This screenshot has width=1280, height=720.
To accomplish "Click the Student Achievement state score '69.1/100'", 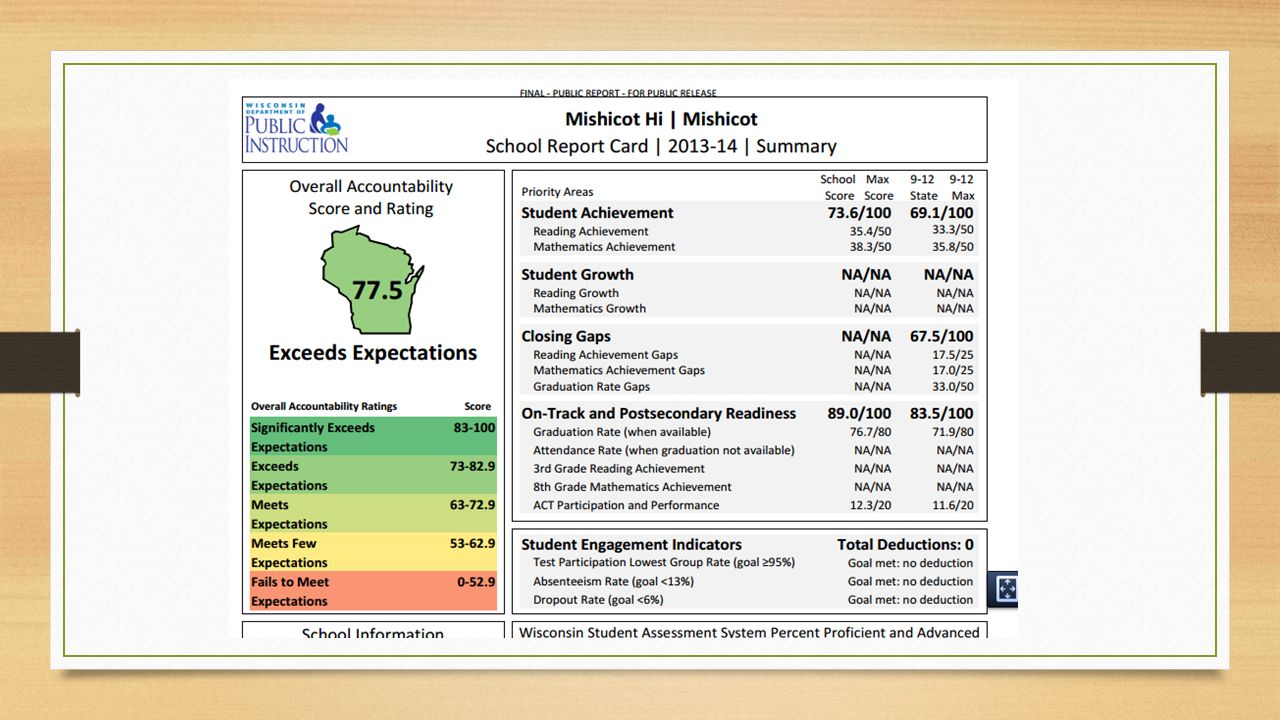I will coord(942,213).
